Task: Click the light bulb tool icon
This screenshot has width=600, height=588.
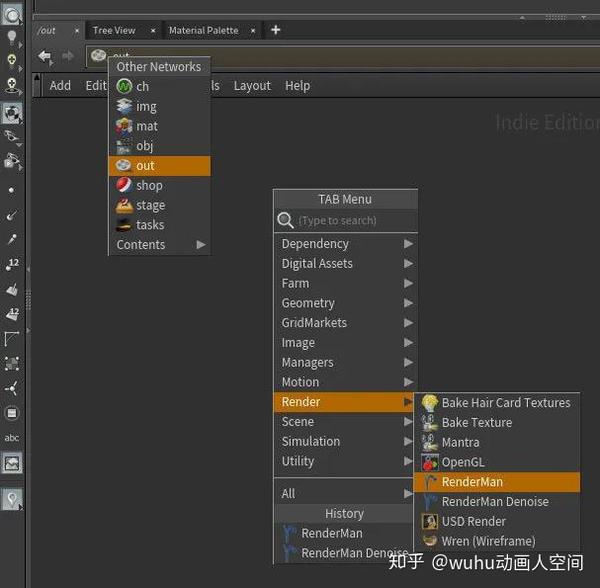Action: (x=12, y=37)
